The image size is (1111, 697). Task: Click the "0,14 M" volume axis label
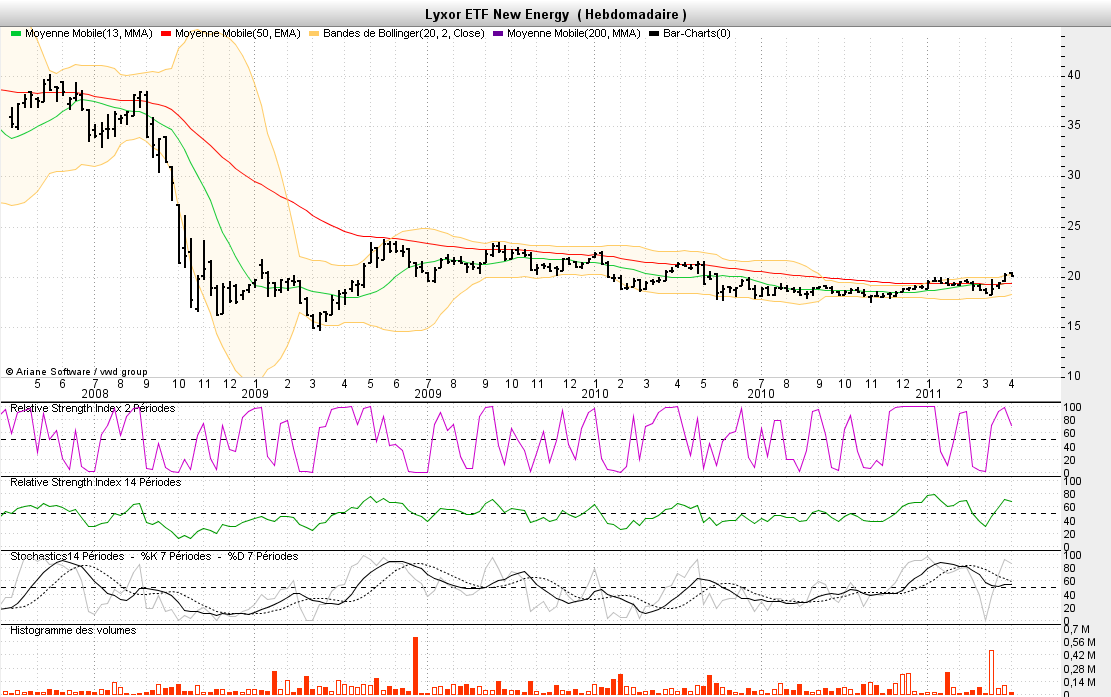pyautogui.click(x=1079, y=683)
